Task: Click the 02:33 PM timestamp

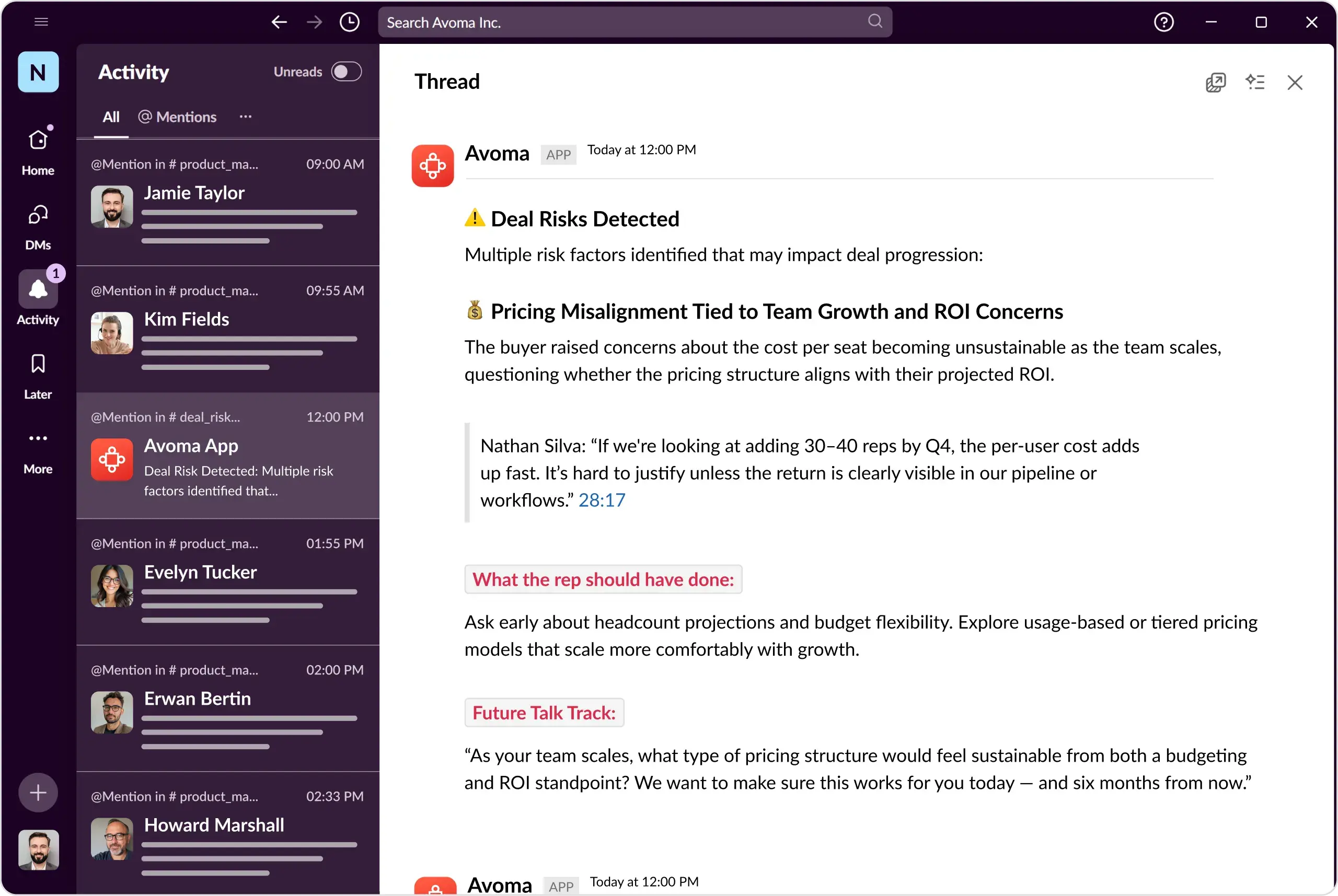Action: pos(335,796)
